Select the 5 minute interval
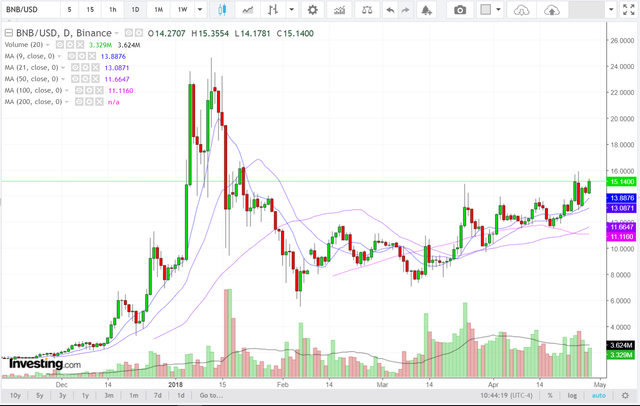Viewport: 640px width, 406px height. [x=69, y=10]
